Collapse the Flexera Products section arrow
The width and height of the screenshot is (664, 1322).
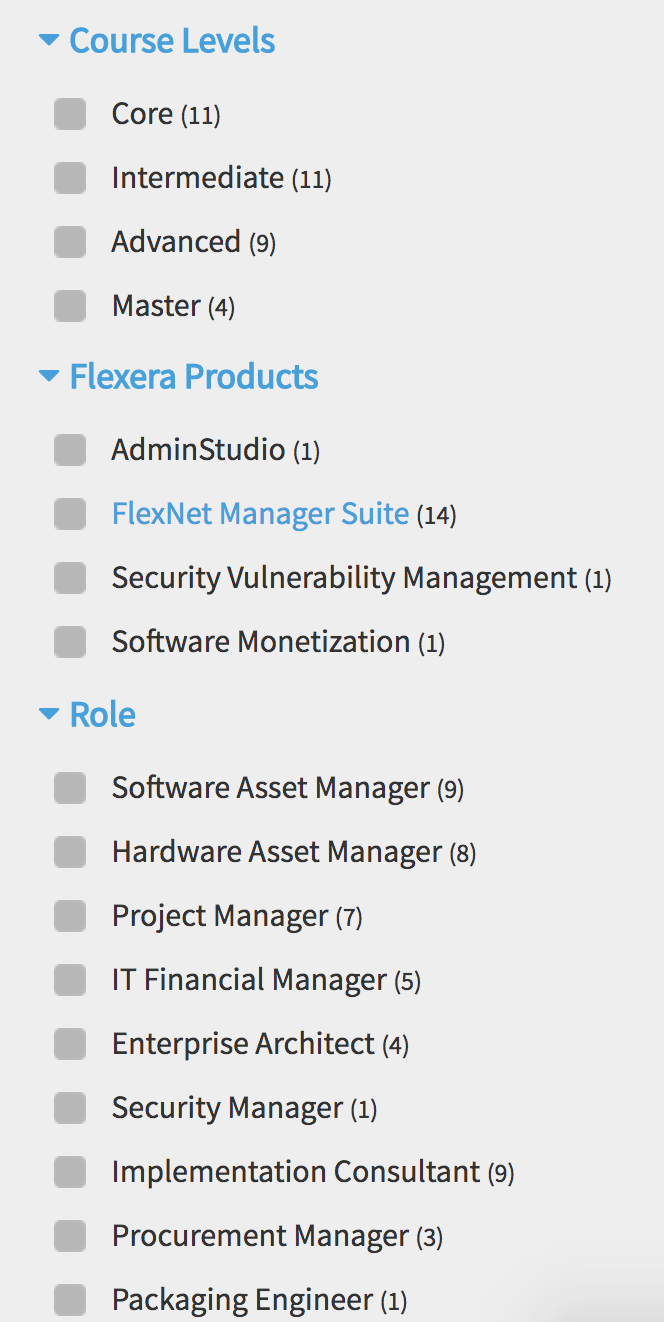click(48, 377)
